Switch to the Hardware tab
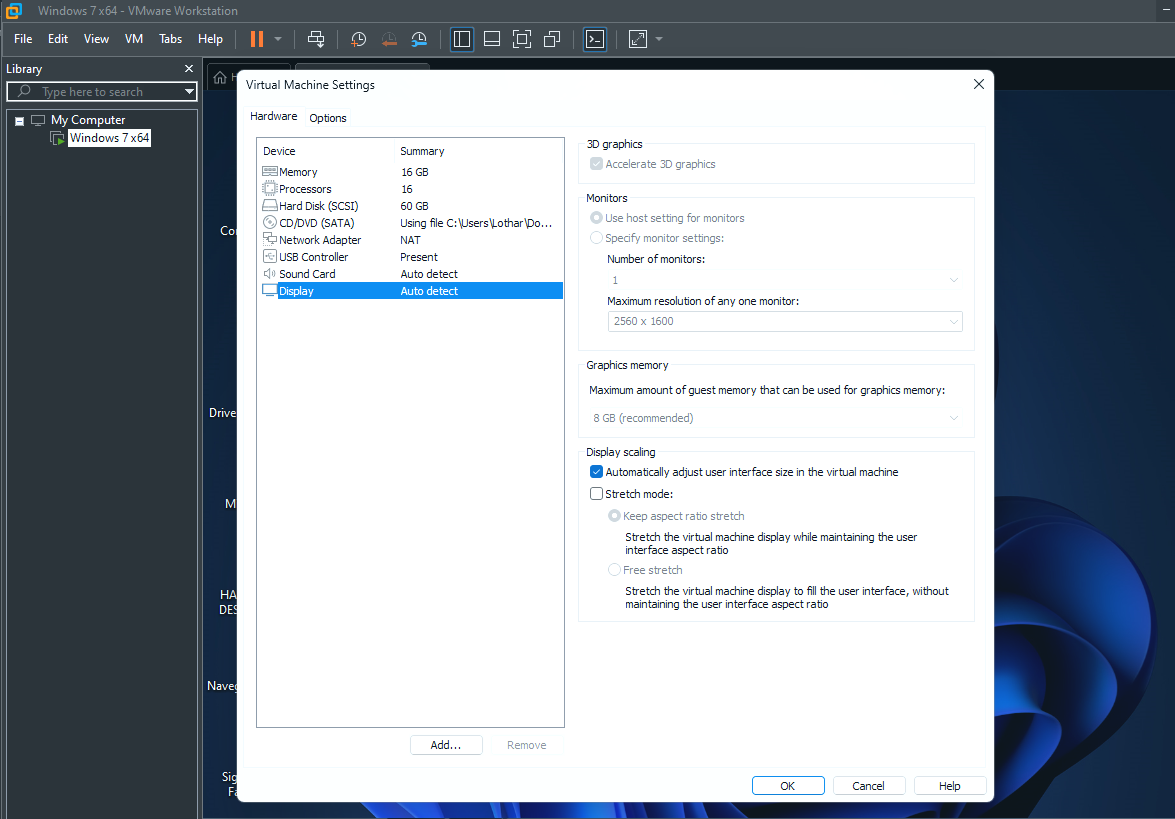Image resolution: width=1175 pixels, height=819 pixels. (x=274, y=116)
